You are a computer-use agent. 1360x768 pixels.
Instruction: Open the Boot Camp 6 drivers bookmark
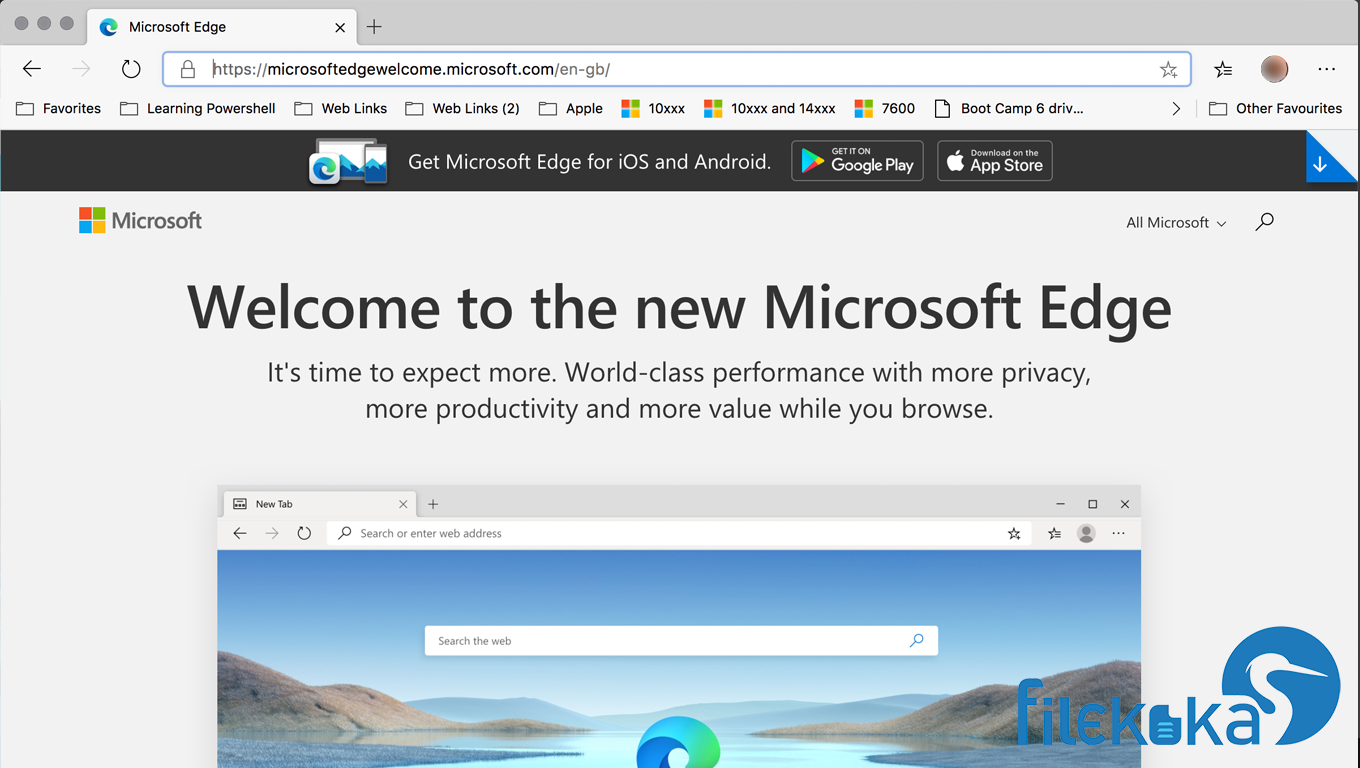tap(1009, 108)
